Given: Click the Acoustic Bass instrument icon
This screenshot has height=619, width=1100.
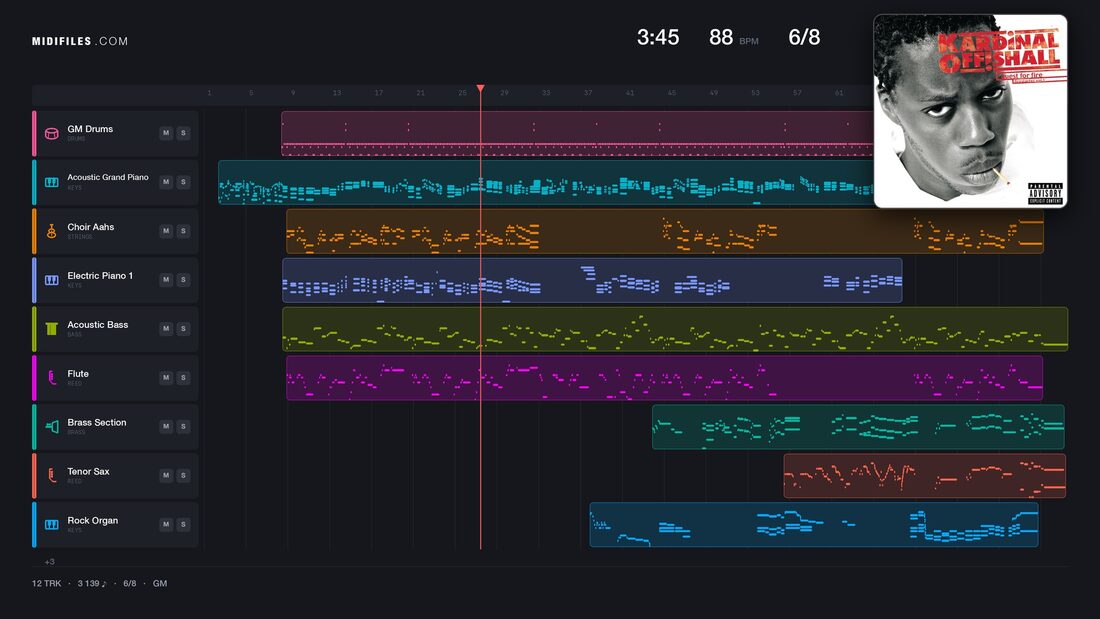Looking at the screenshot, I should pyautogui.click(x=52, y=329).
